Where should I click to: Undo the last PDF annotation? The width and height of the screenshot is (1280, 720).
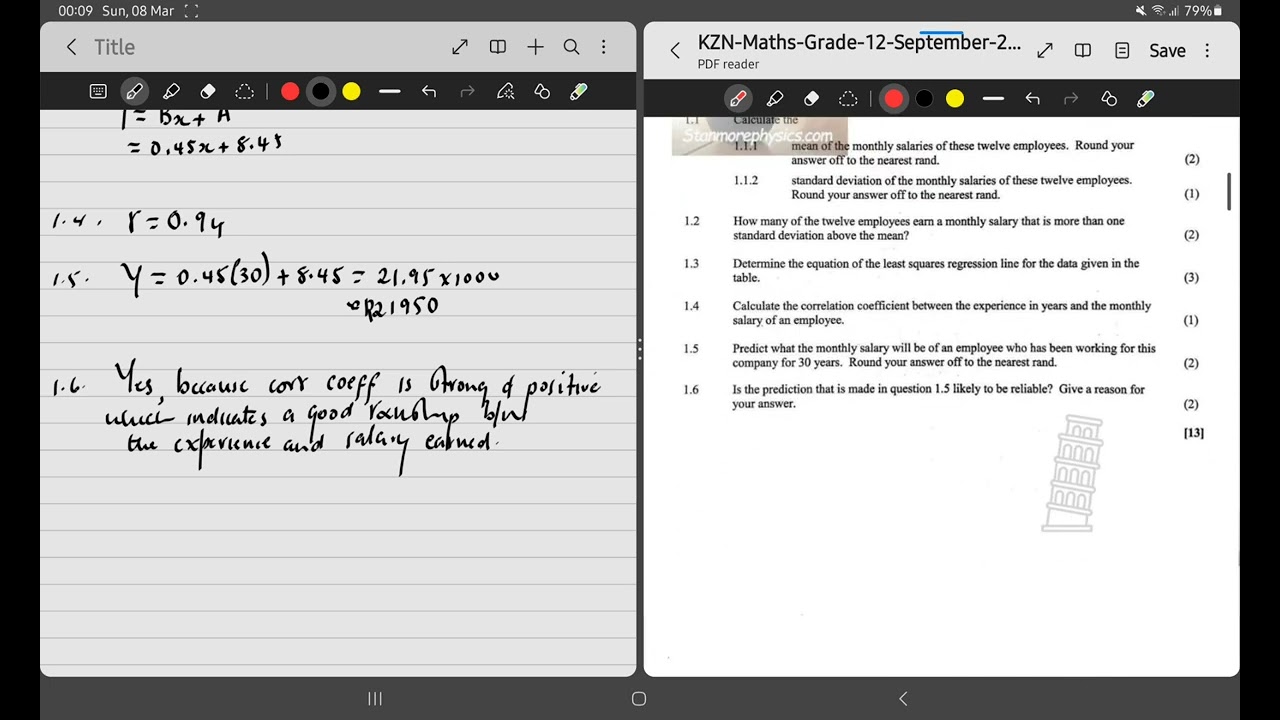[1033, 98]
